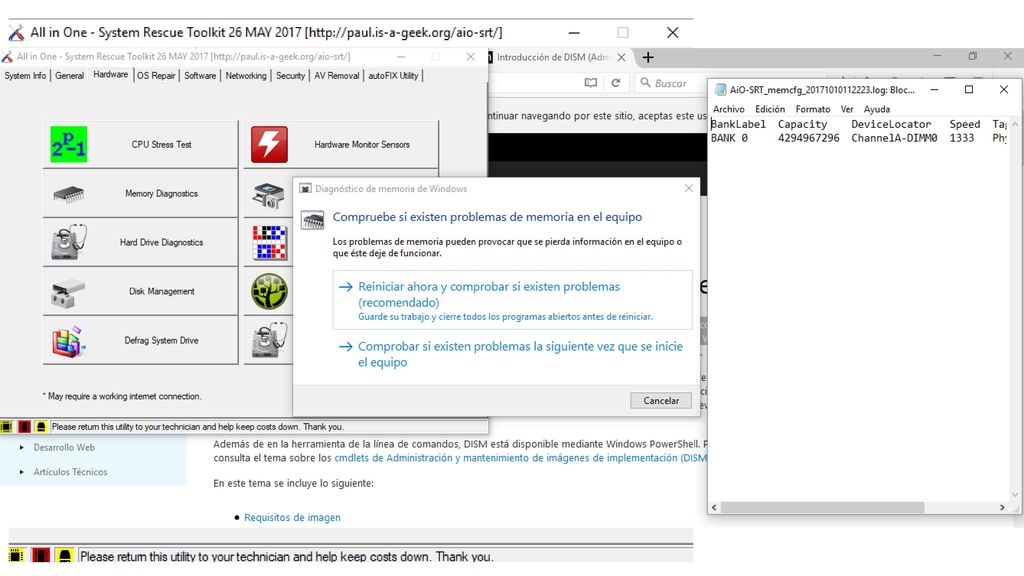Screen dimensions: 1024x576
Task: Open cmdlets de Administración link in browser
Action: coord(520,458)
